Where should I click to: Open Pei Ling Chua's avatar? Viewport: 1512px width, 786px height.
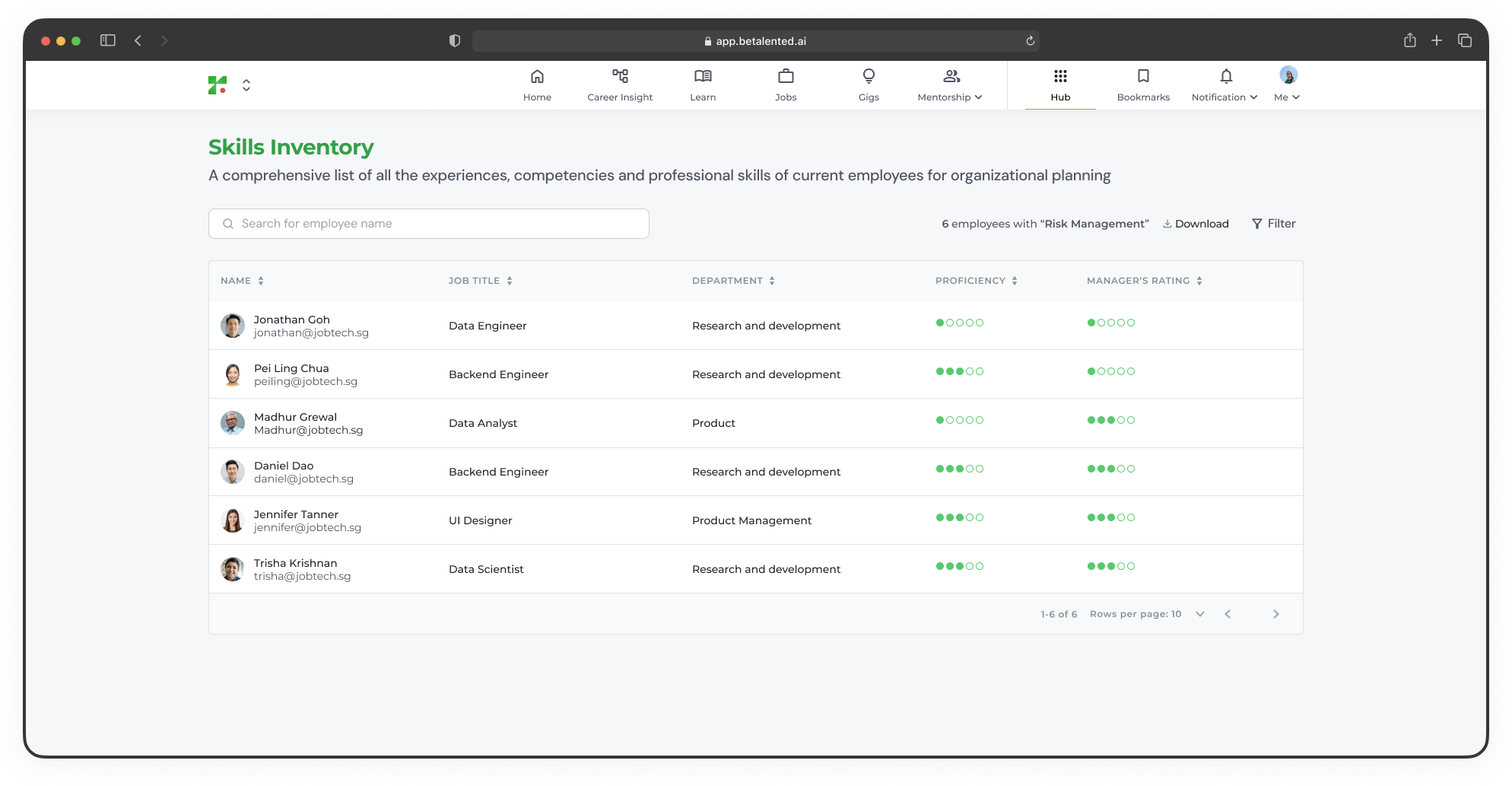(x=233, y=374)
